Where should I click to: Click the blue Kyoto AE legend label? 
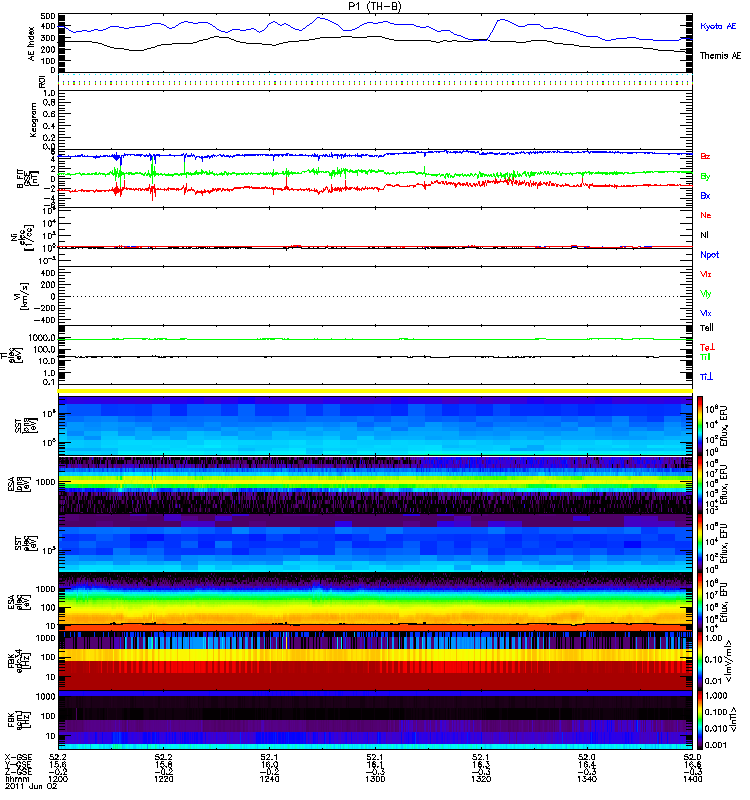coord(718,26)
